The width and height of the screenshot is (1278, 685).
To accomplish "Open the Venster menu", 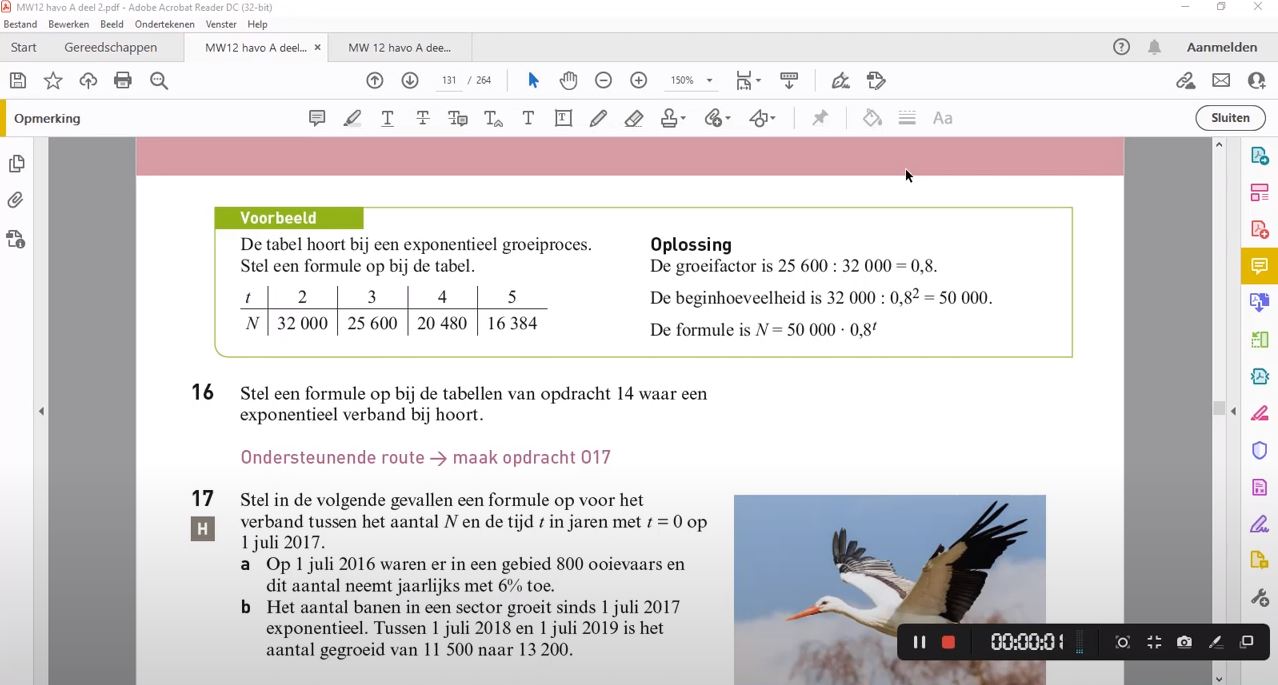I will click(x=221, y=24).
